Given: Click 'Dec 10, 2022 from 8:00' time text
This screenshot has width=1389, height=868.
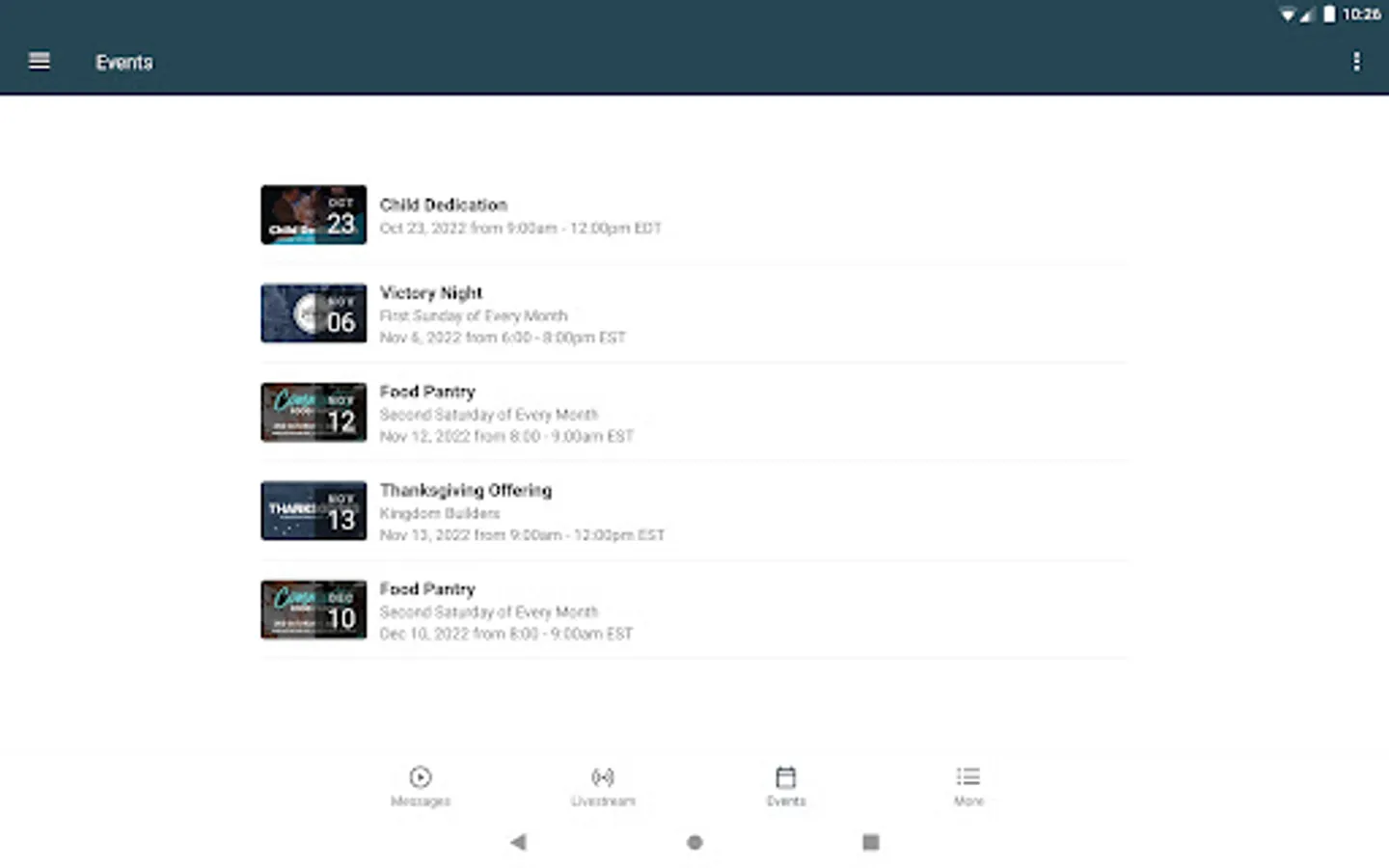Looking at the screenshot, I should coord(459,634).
